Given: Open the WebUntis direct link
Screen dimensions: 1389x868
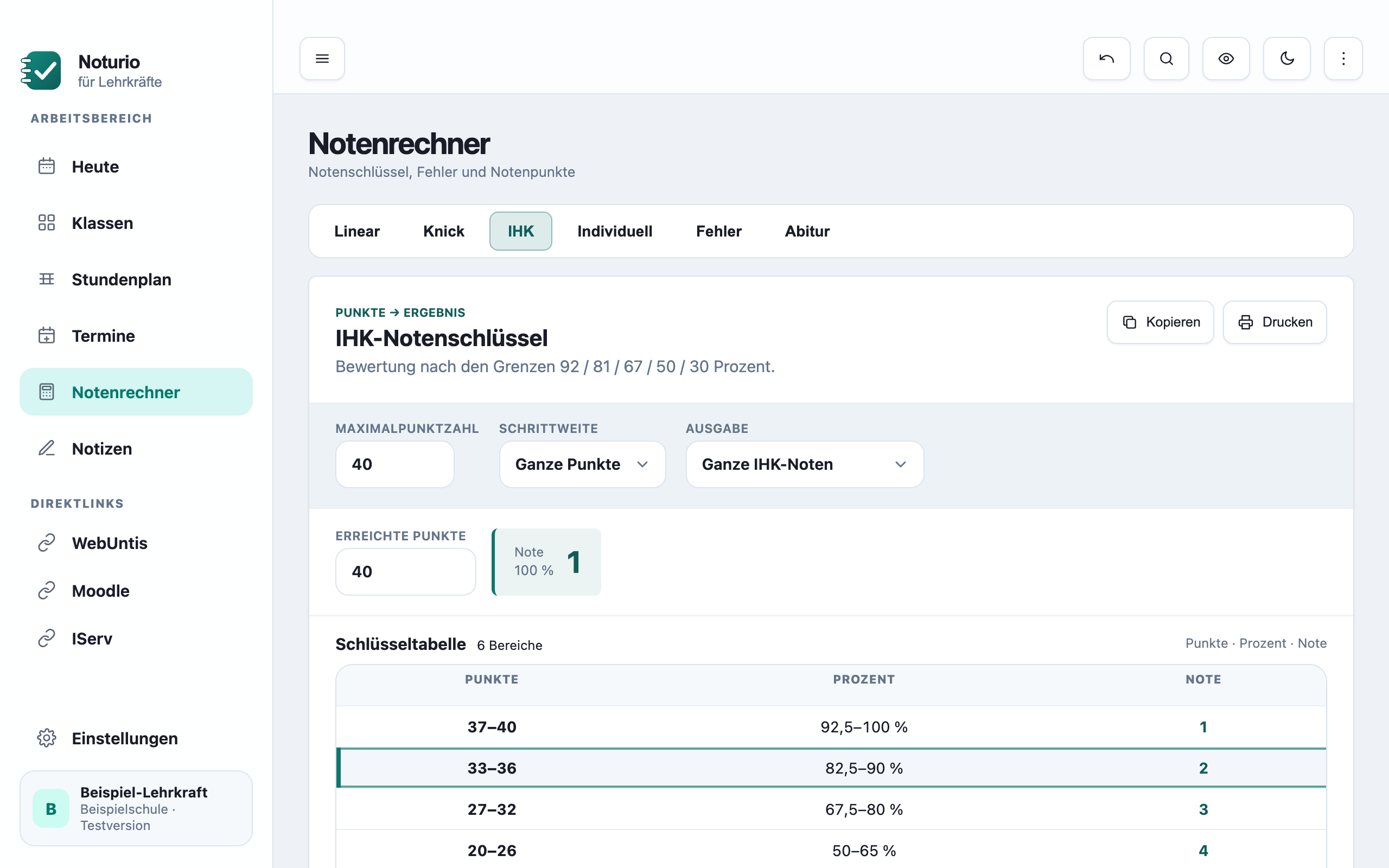Looking at the screenshot, I should pos(136,542).
